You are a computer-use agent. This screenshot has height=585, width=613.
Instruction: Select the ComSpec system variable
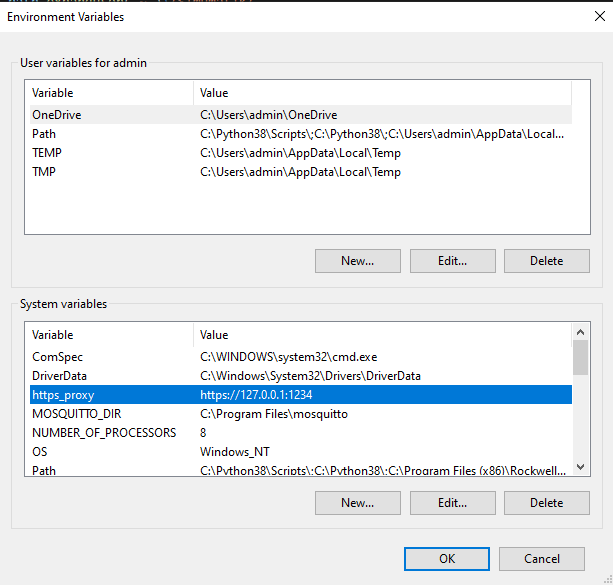click(x=56, y=357)
